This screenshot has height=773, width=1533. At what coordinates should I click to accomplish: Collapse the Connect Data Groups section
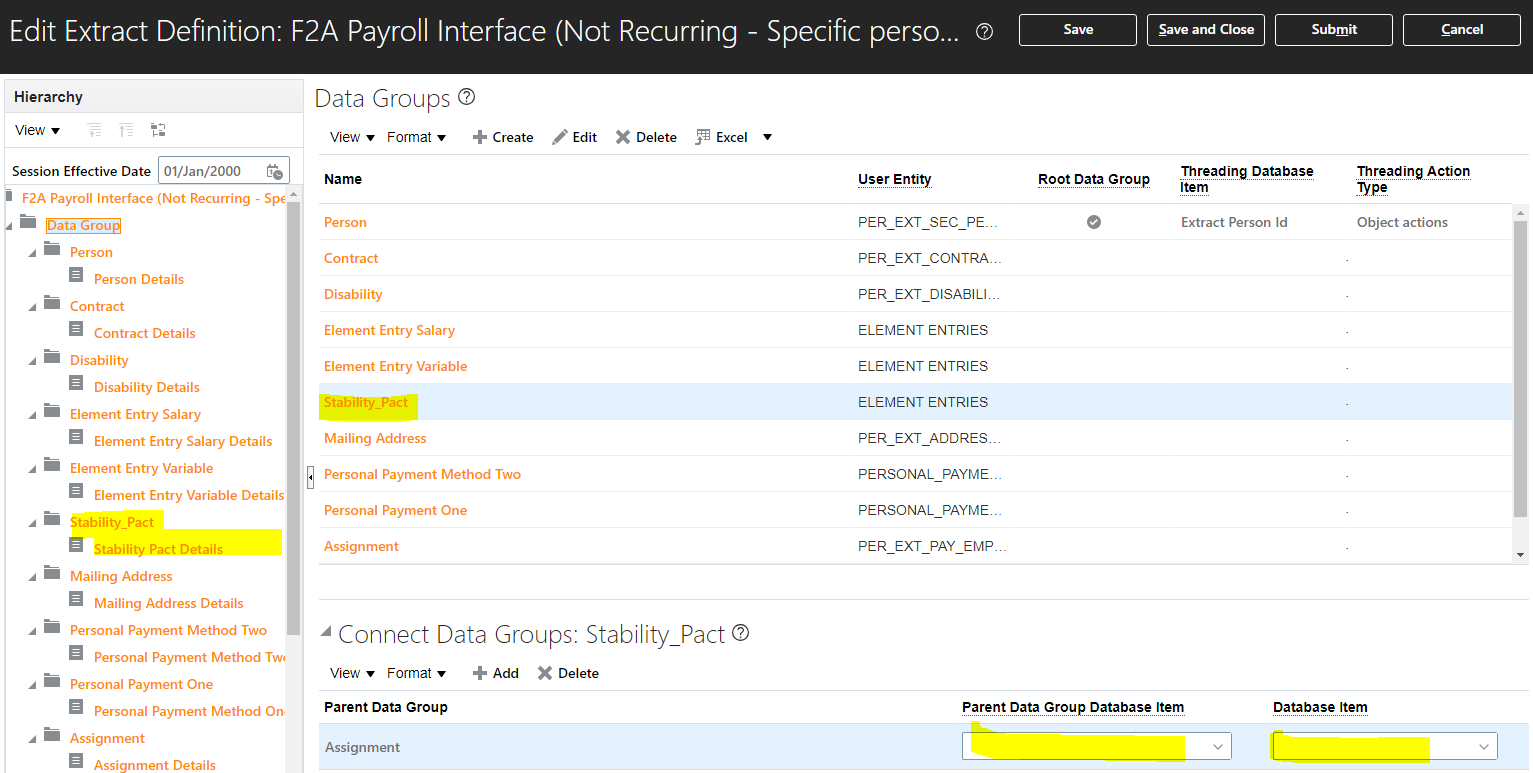(326, 633)
